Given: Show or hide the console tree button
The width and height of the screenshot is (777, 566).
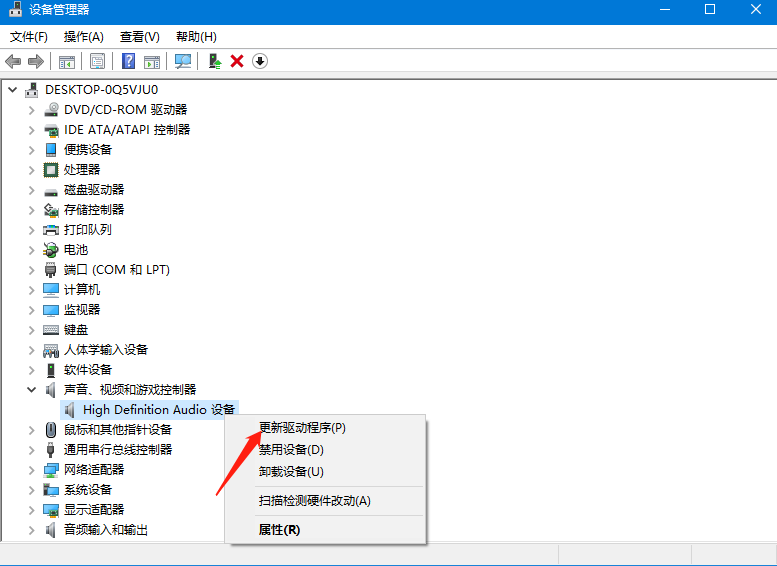Looking at the screenshot, I should (66, 61).
